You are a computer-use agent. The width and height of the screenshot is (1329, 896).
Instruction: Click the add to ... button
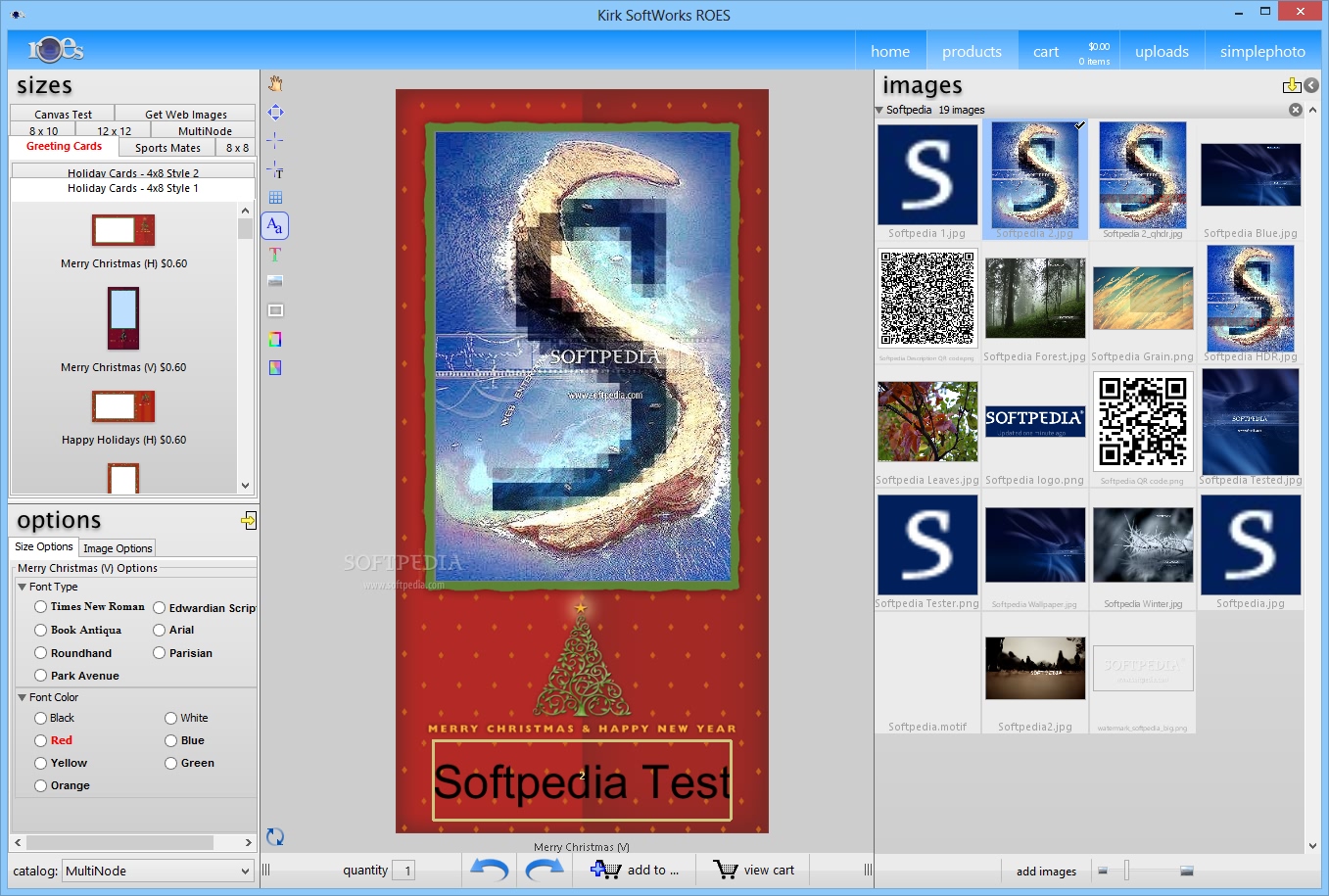tap(635, 870)
